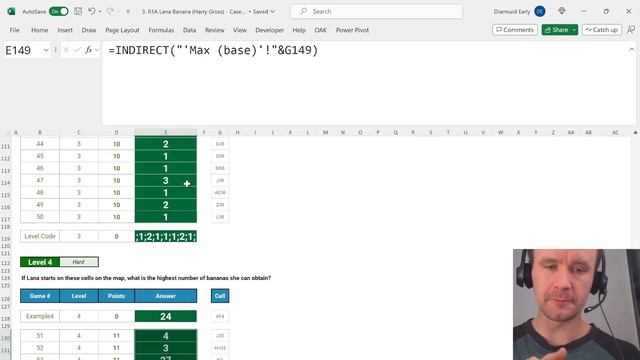Click the Name Box showing E149

click(x=22, y=50)
